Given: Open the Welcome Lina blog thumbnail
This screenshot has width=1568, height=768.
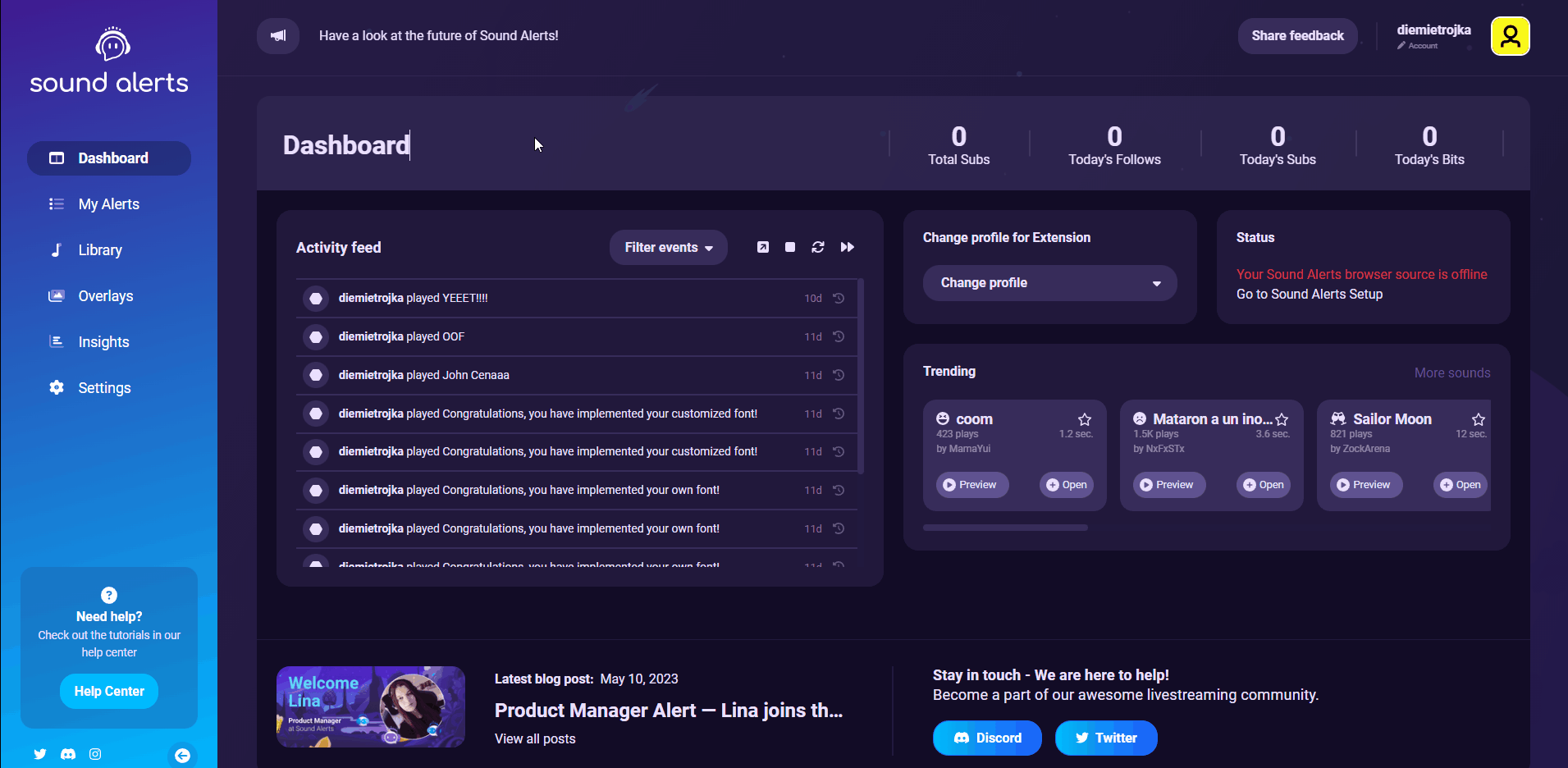Looking at the screenshot, I should point(371,706).
